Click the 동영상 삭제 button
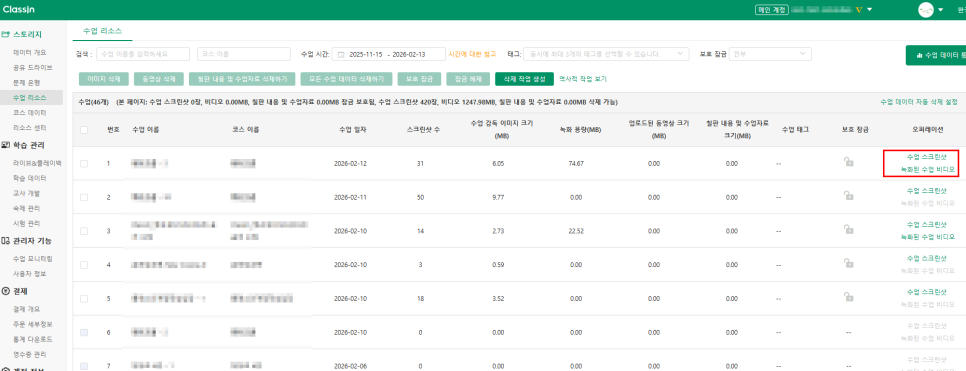 [x=158, y=79]
